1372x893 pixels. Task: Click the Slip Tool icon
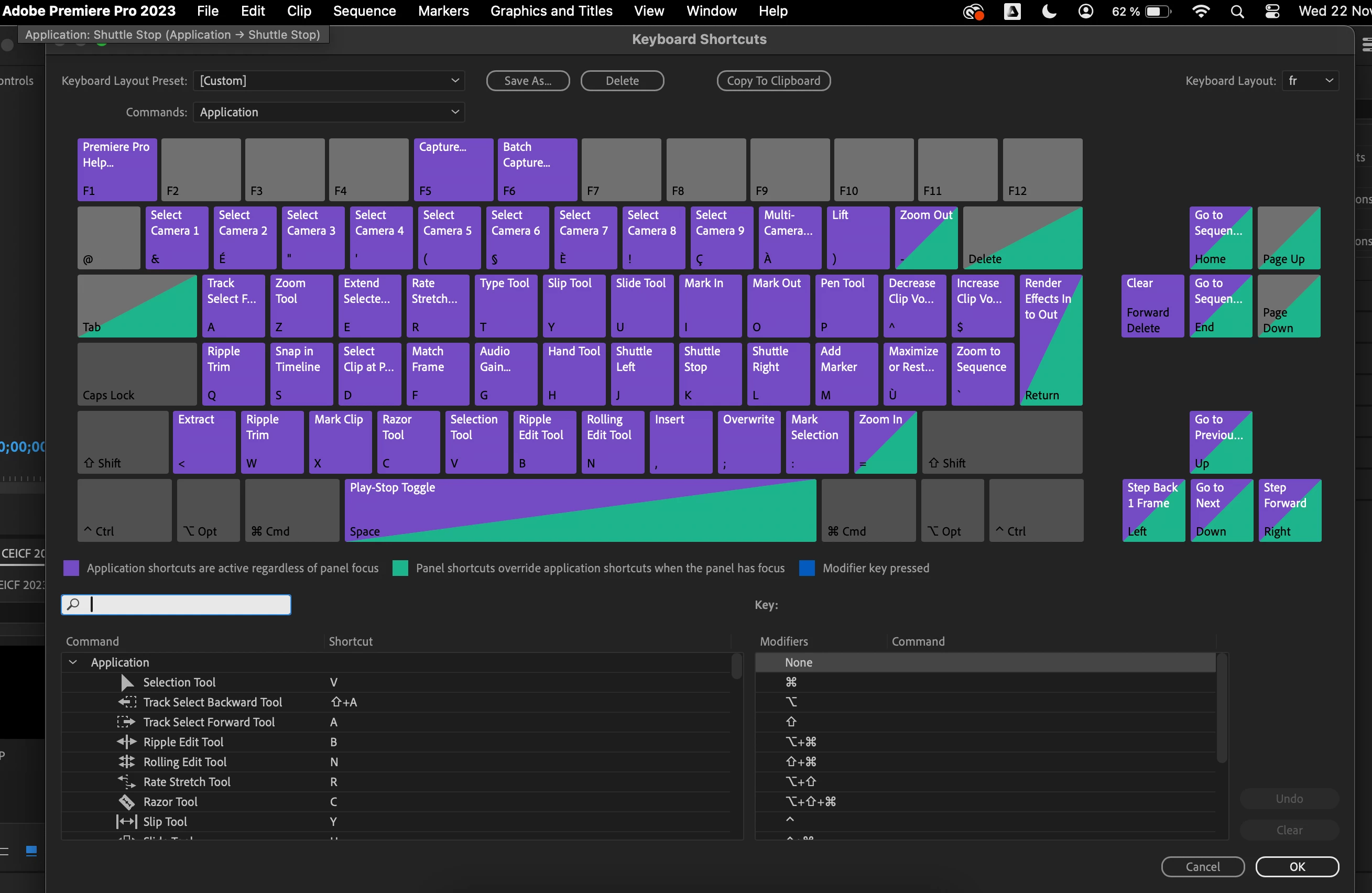(127, 822)
